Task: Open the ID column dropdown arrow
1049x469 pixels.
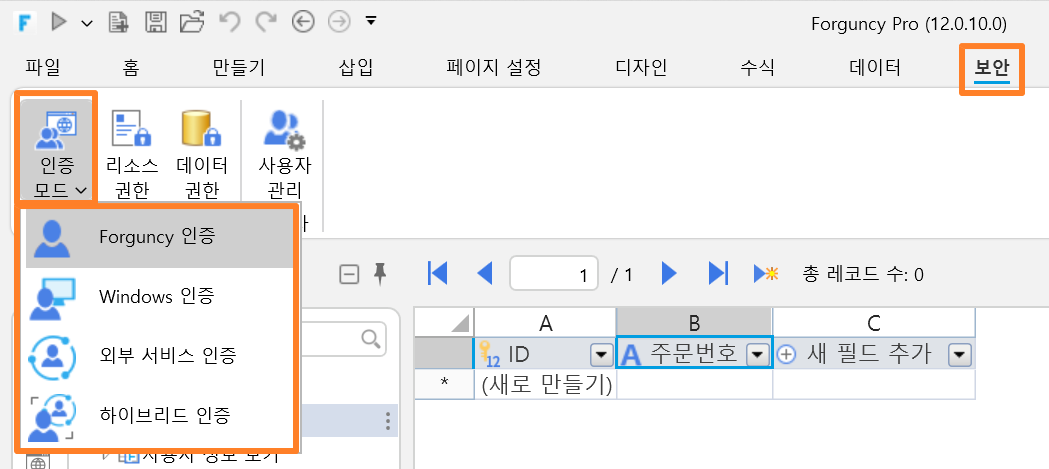Action: click(601, 355)
